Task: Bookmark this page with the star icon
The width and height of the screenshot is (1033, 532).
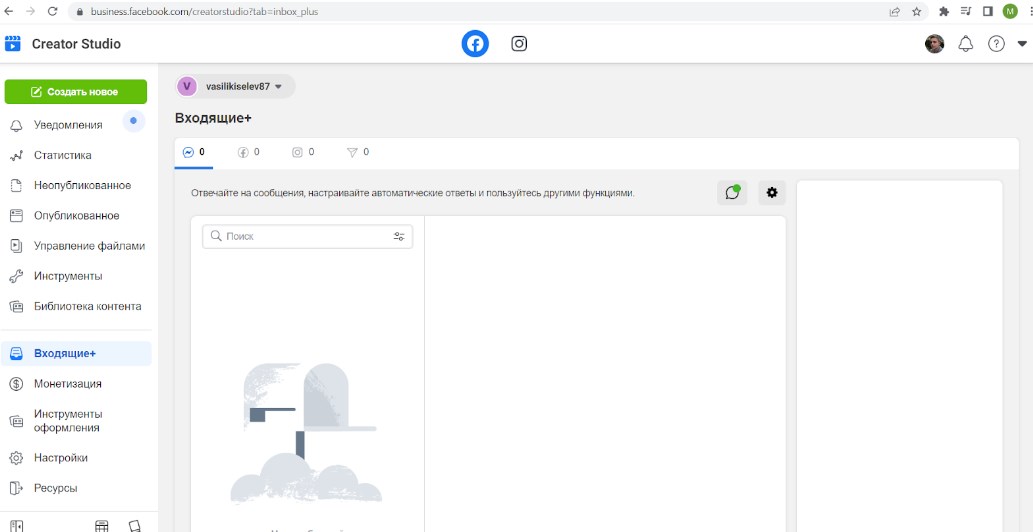Action: point(916,12)
